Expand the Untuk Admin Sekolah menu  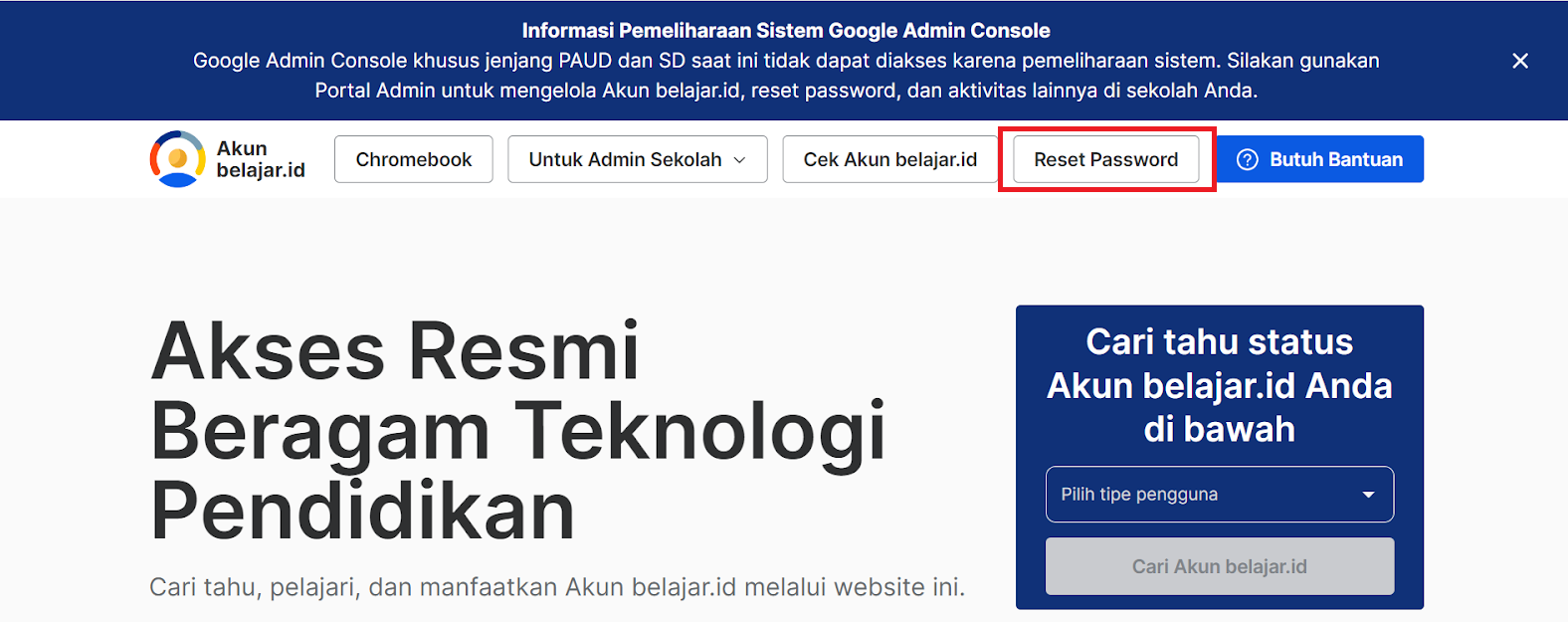638,159
